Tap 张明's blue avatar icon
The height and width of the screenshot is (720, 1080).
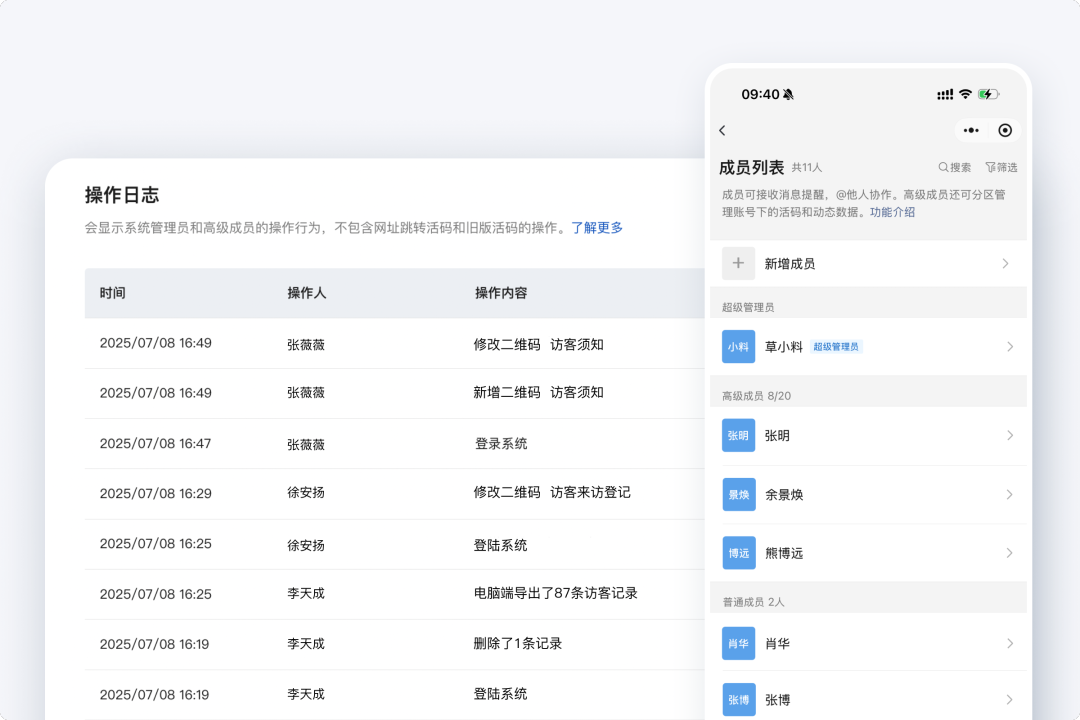738,436
